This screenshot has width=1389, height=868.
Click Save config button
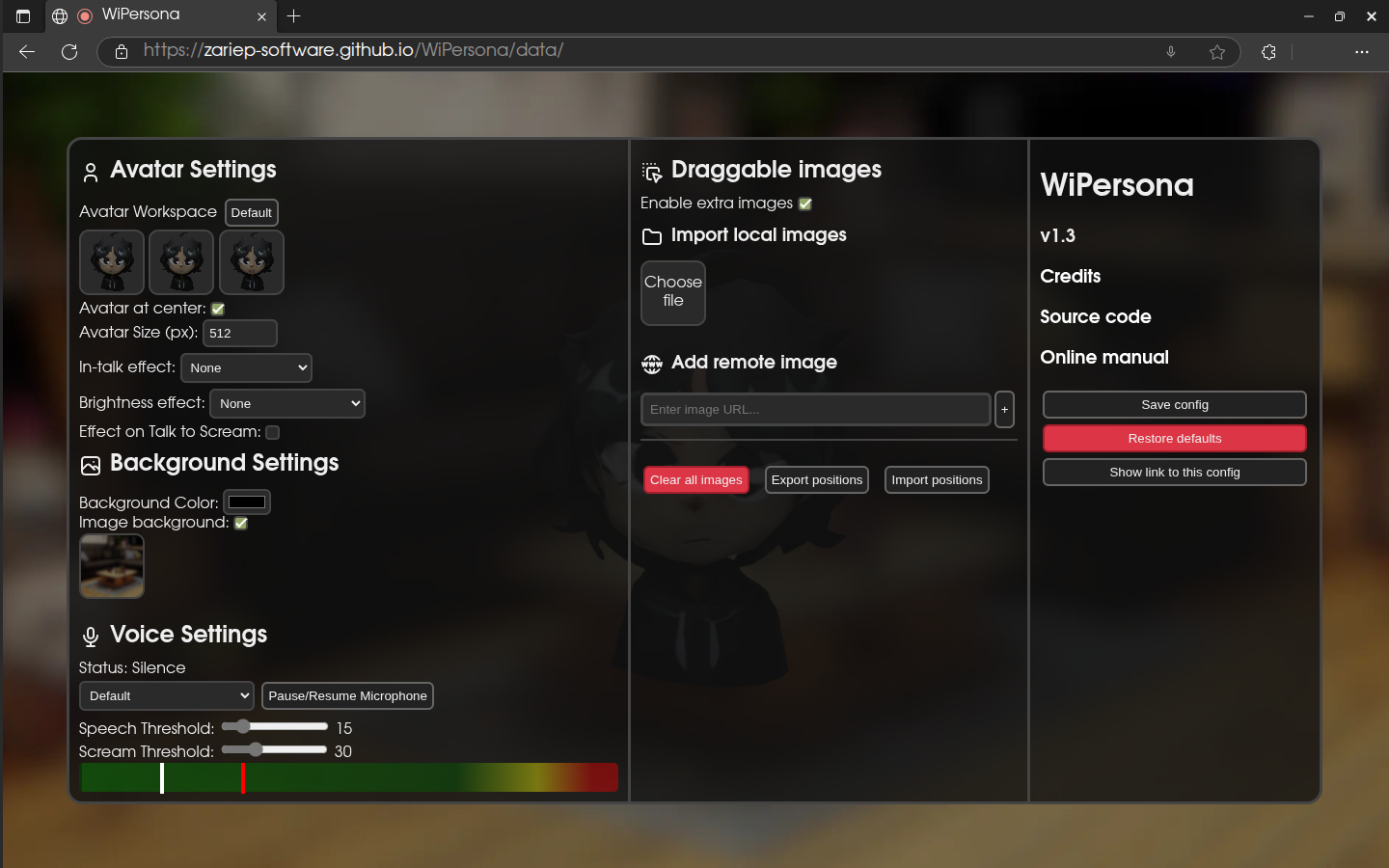pyautogui.click(x=1175, y=404)
